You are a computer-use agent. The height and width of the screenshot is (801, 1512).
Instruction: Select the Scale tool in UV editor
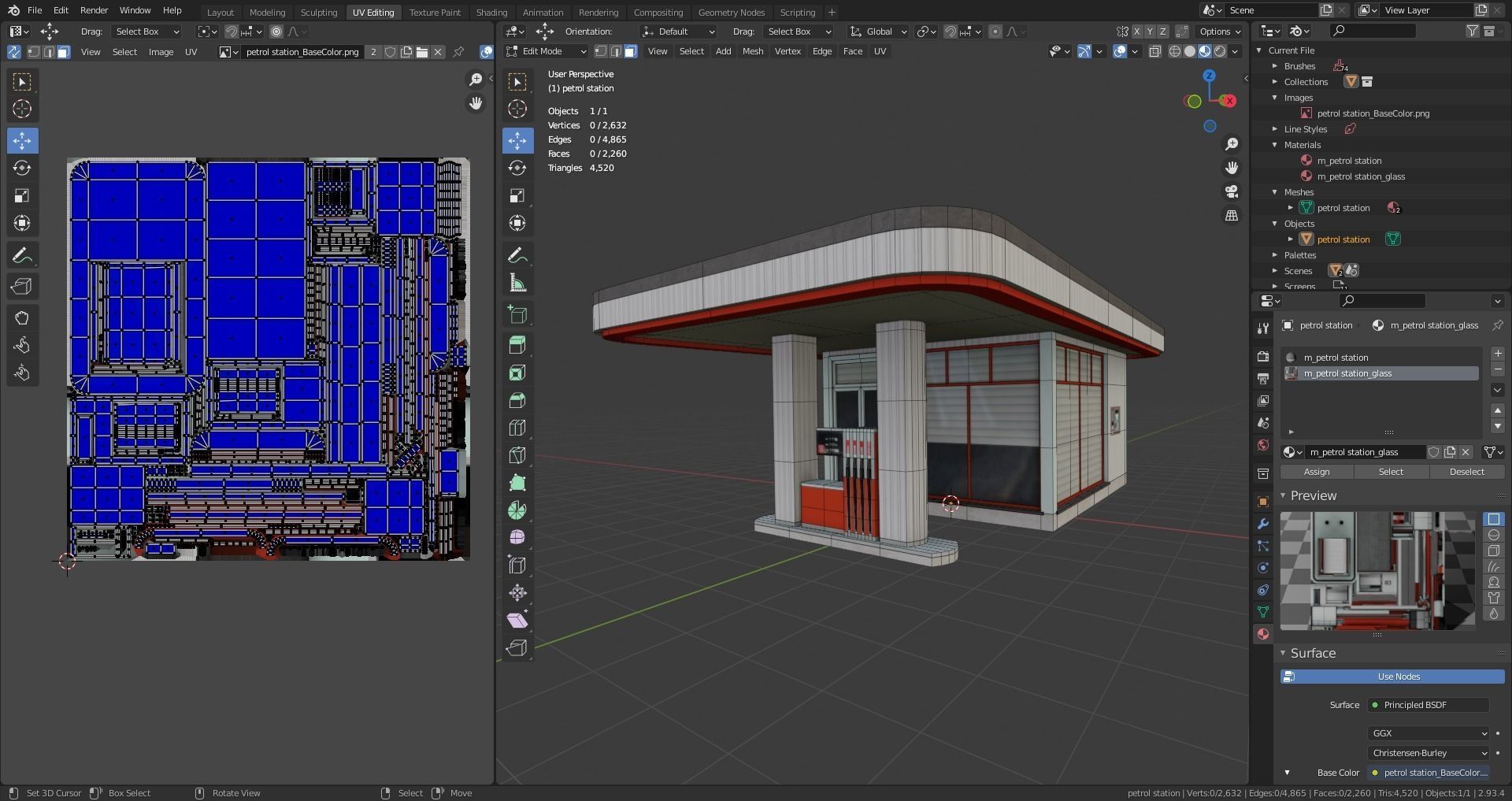(22, 196)
